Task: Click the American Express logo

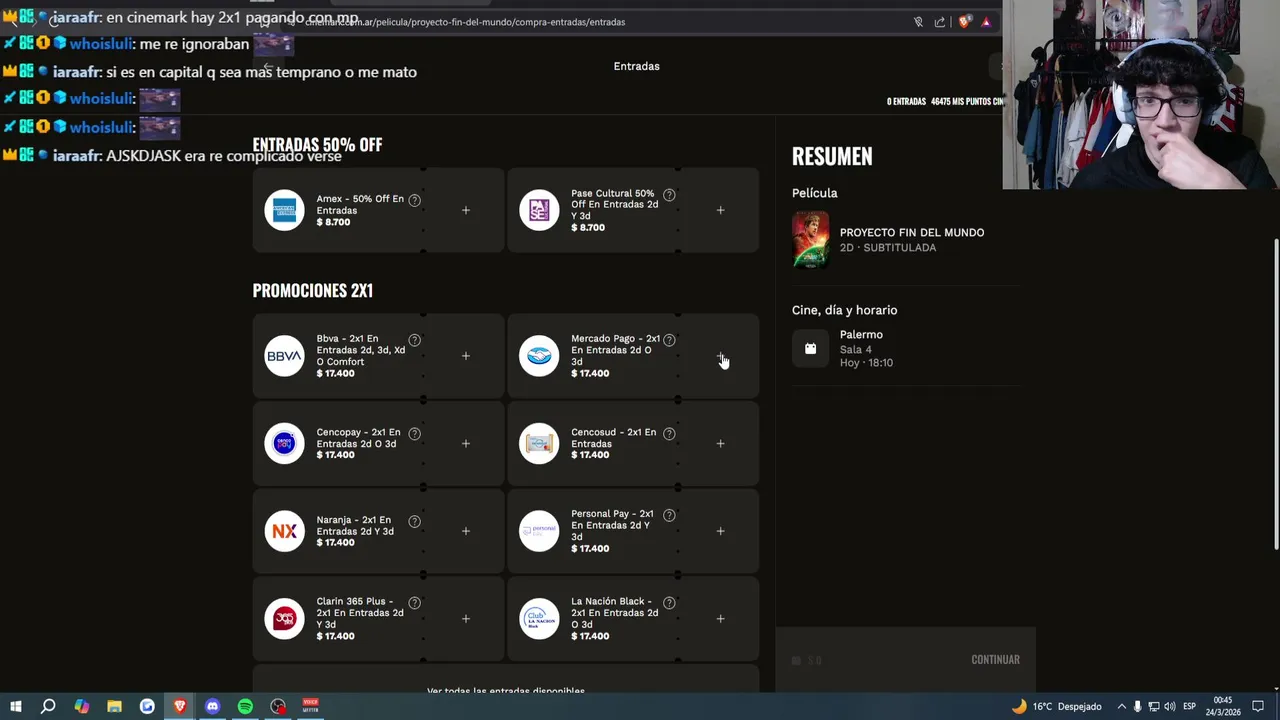Action: coord(284,210)
